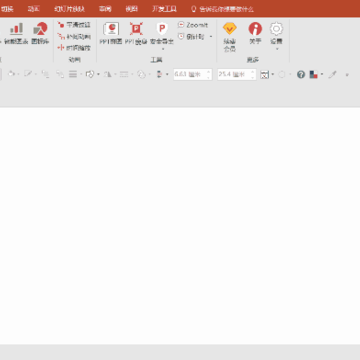Apply the 平滑过渡 smooth transition tool
Image resolution: width=360 pixels, height=360 pixels.
[74, 25]
